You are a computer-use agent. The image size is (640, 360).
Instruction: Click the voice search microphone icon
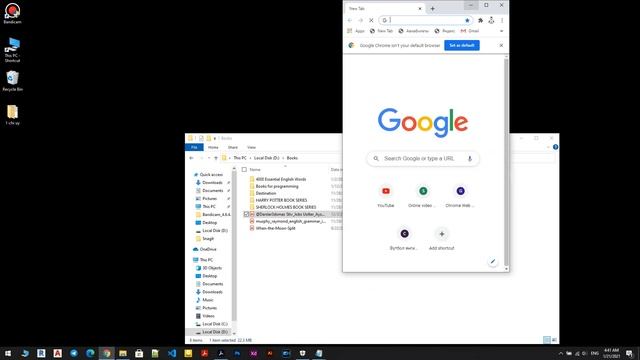pos(470,158)
